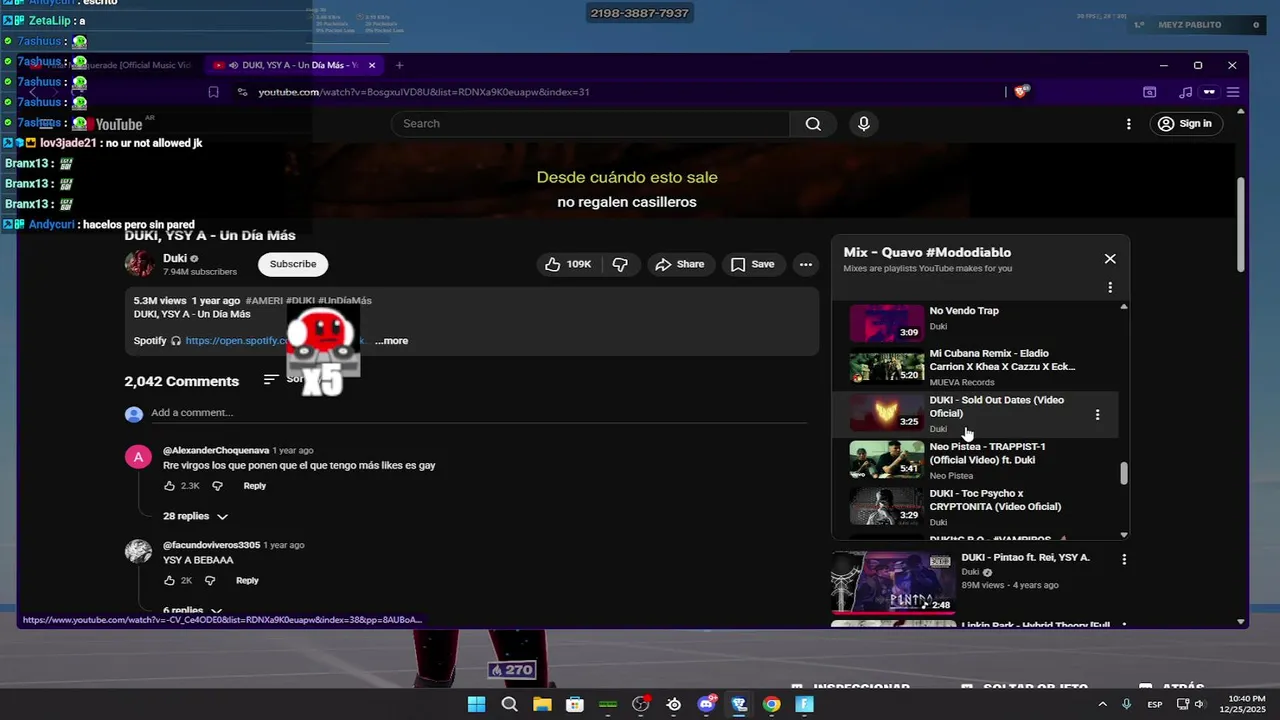Open the Brave hamburger menu
The width and height of the screenshot is (1280, 720).
pos(1233,92)
